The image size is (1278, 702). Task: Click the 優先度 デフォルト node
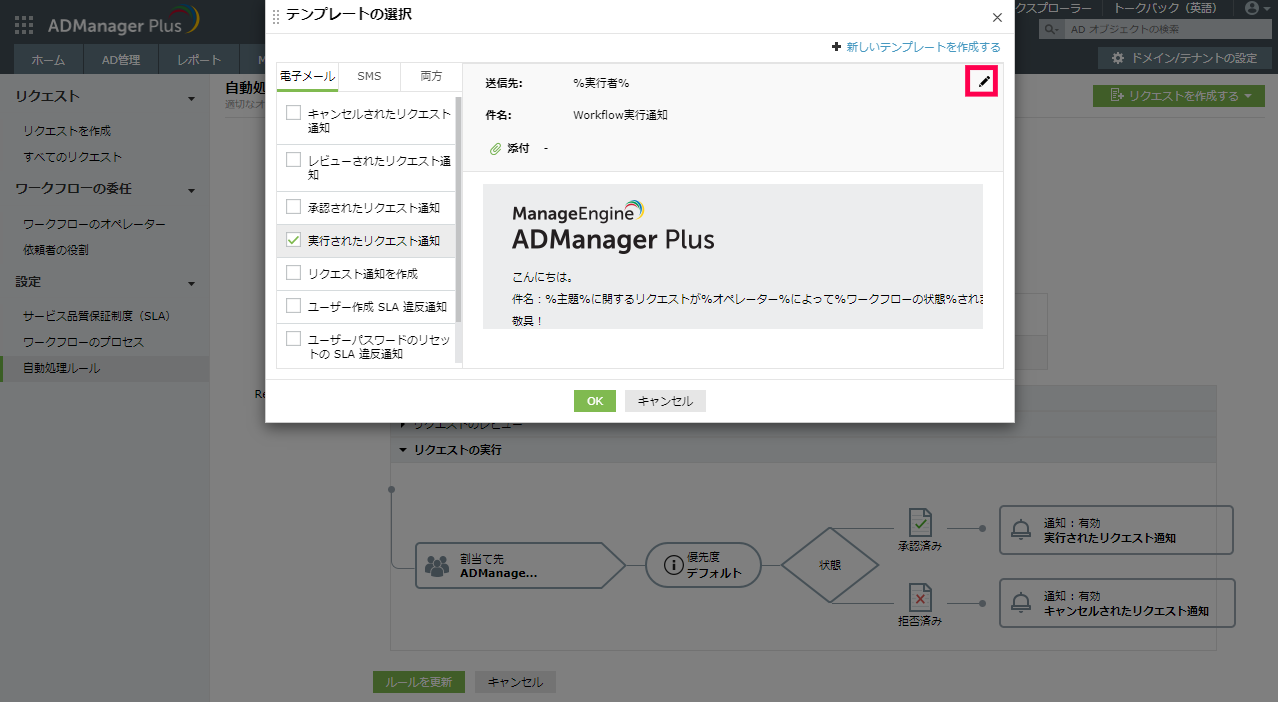click(x=703, y=566)
